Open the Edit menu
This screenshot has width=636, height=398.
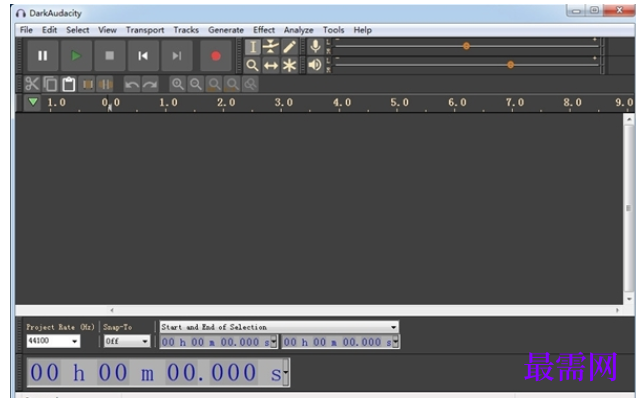pyautogui.click(x=49, y=30)
